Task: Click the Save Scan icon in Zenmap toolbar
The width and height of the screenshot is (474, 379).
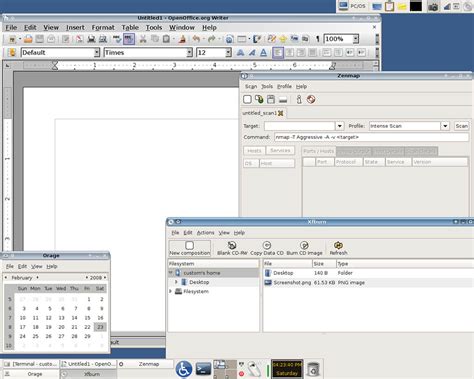Action: pos(271,99)
